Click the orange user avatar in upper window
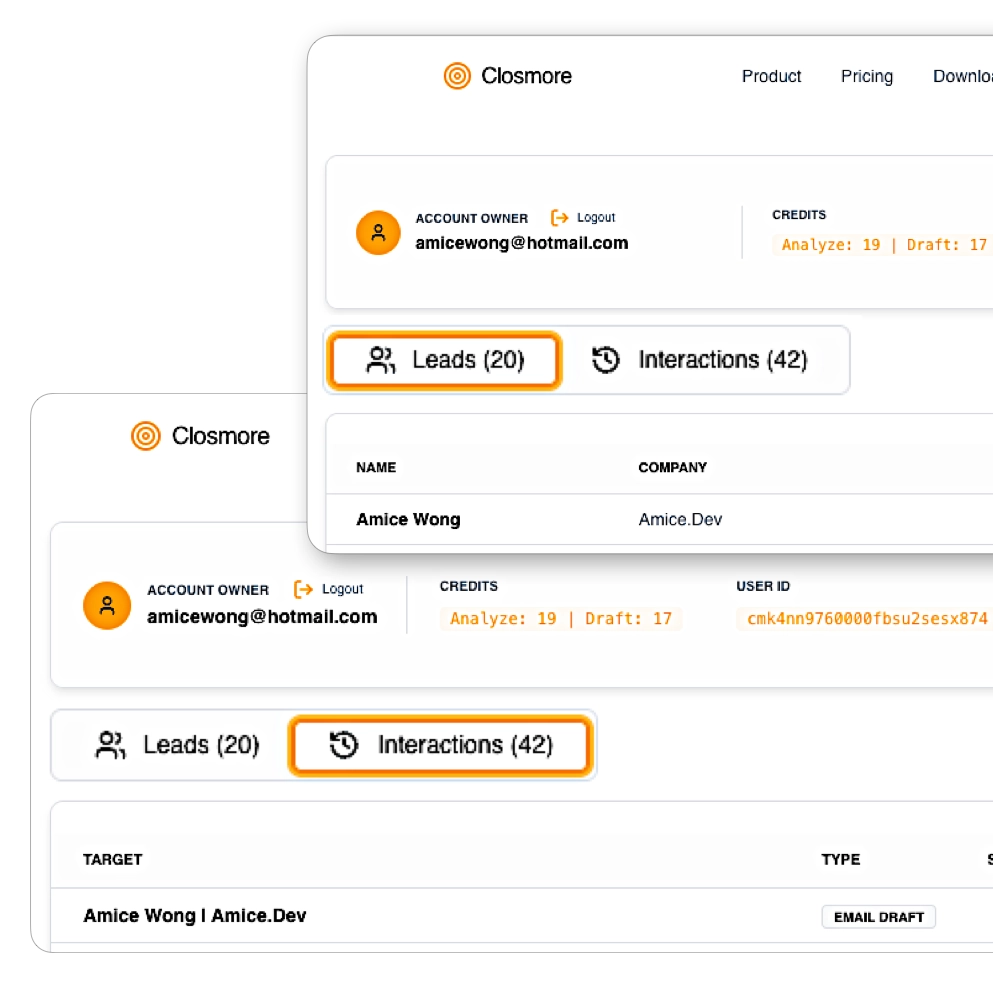Image resolution: width=993 pixels, height=992 pixels. pos(378,232)
